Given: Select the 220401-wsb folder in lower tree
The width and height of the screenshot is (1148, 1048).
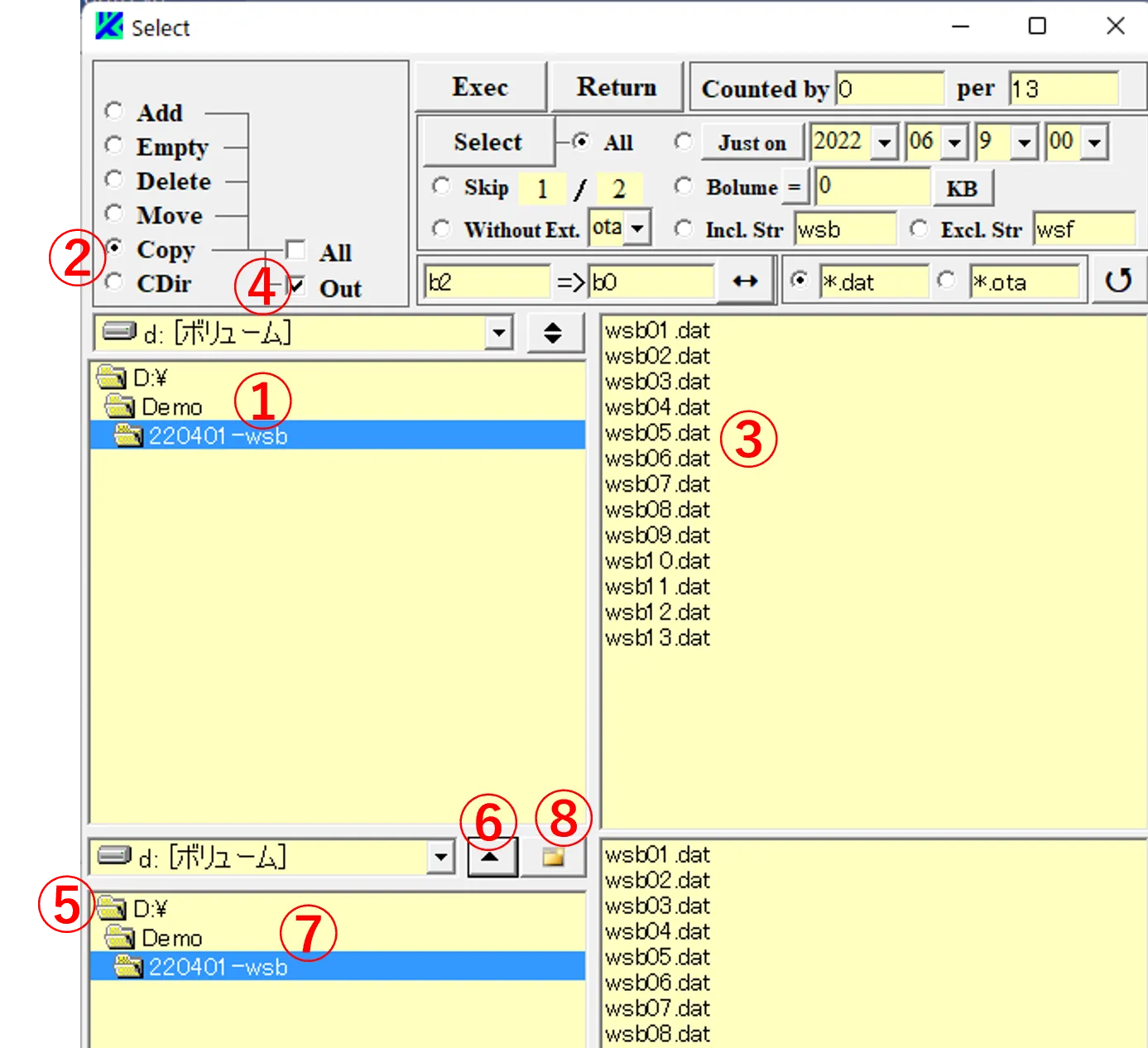Looking at the screenshot, I should 217,967.
